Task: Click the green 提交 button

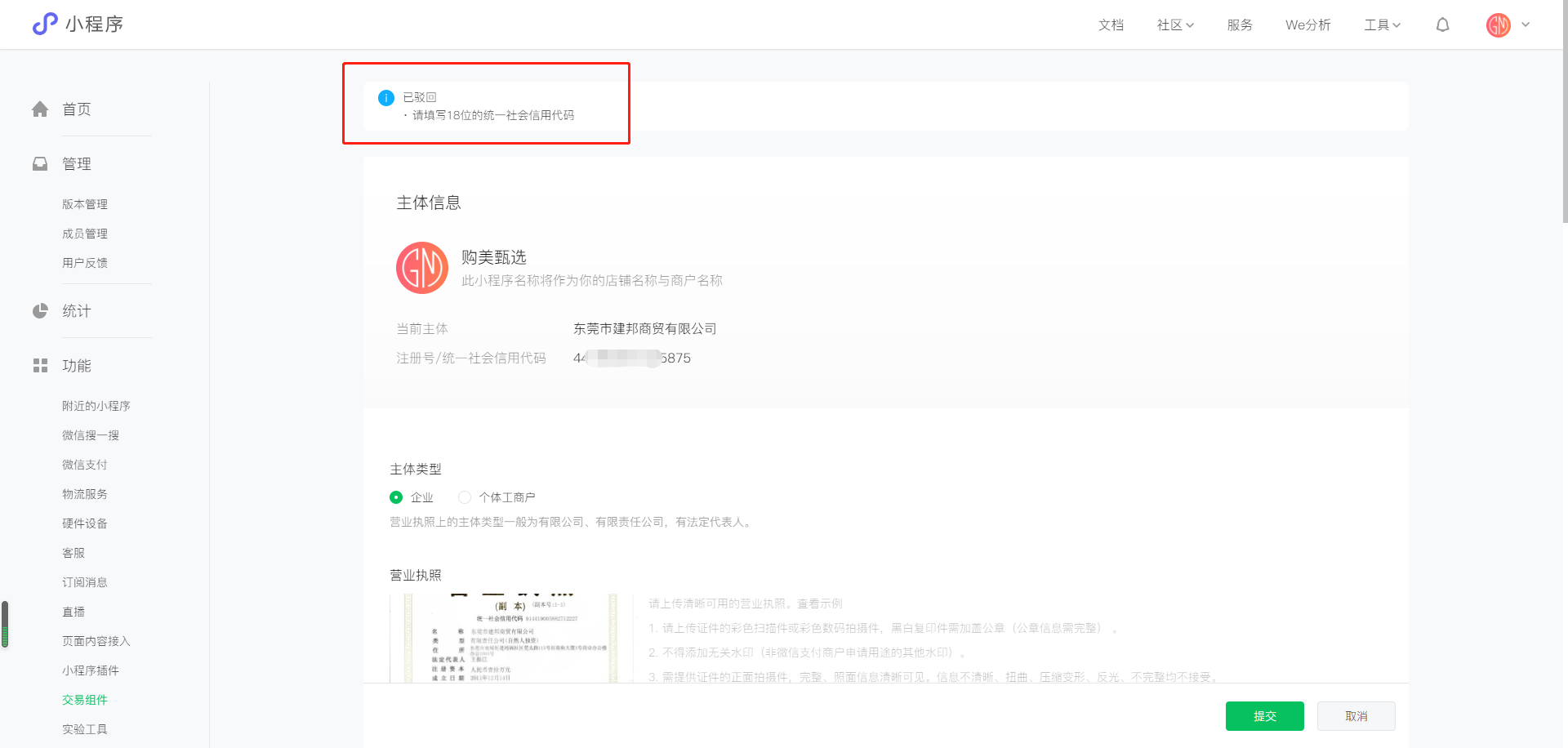Action: coord(1264,716)
